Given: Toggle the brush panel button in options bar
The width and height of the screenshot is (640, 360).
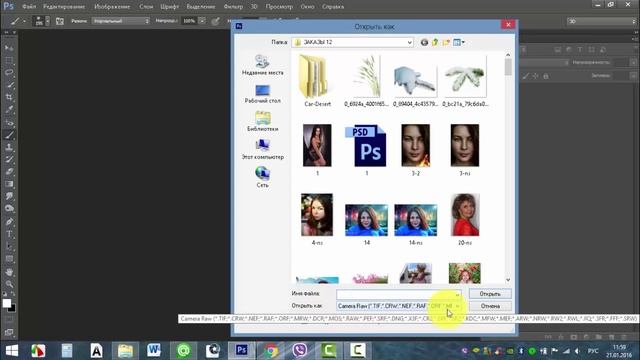Looking at the screenshot, I should (x=60, y=21).
